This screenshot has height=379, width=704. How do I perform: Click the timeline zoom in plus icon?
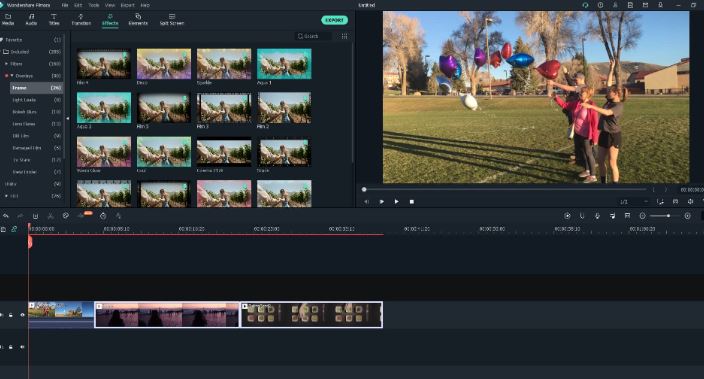(687, 216)
